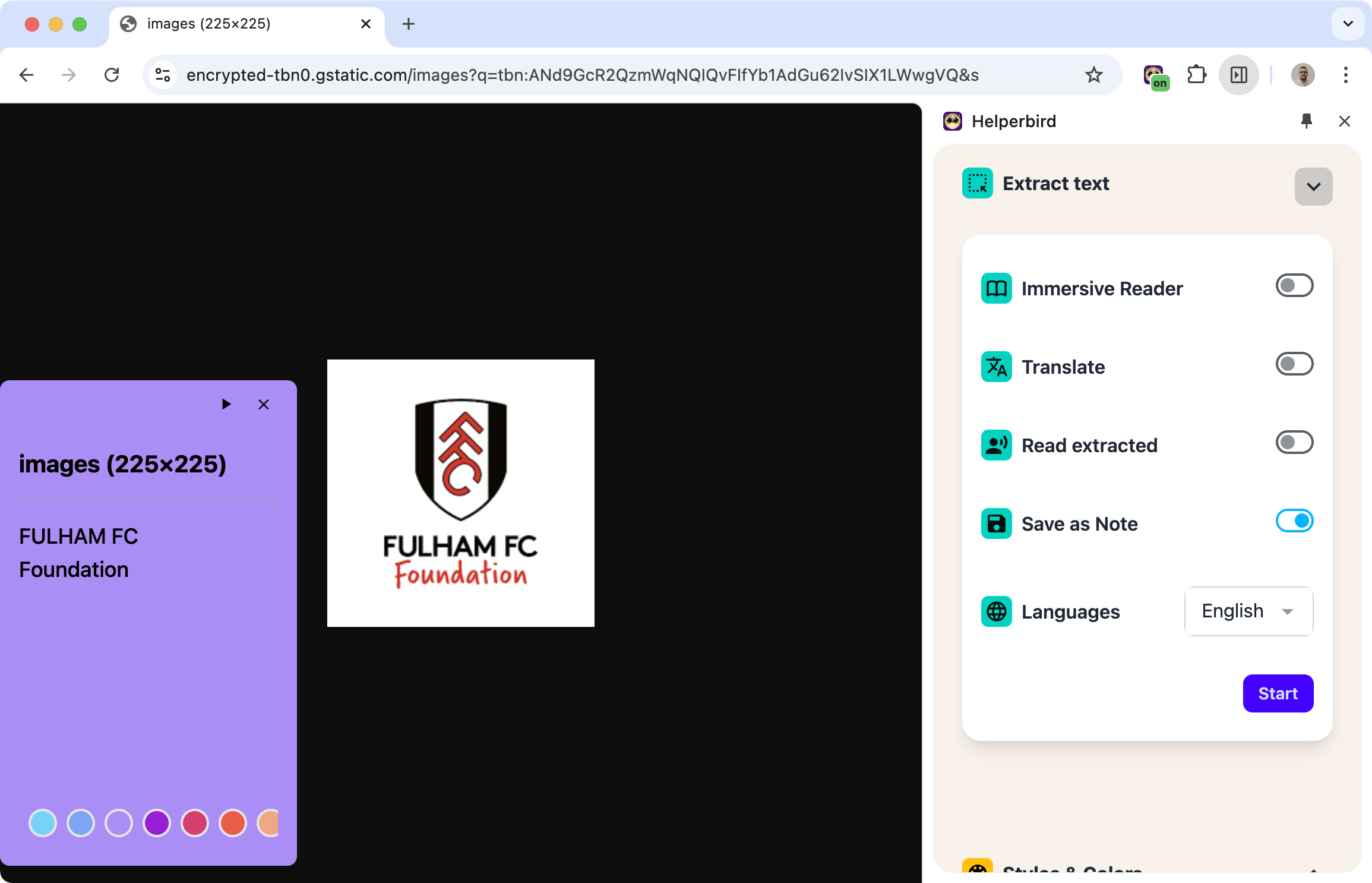
Task: Open the Chrome browser menu
Action: [1345, 75]
